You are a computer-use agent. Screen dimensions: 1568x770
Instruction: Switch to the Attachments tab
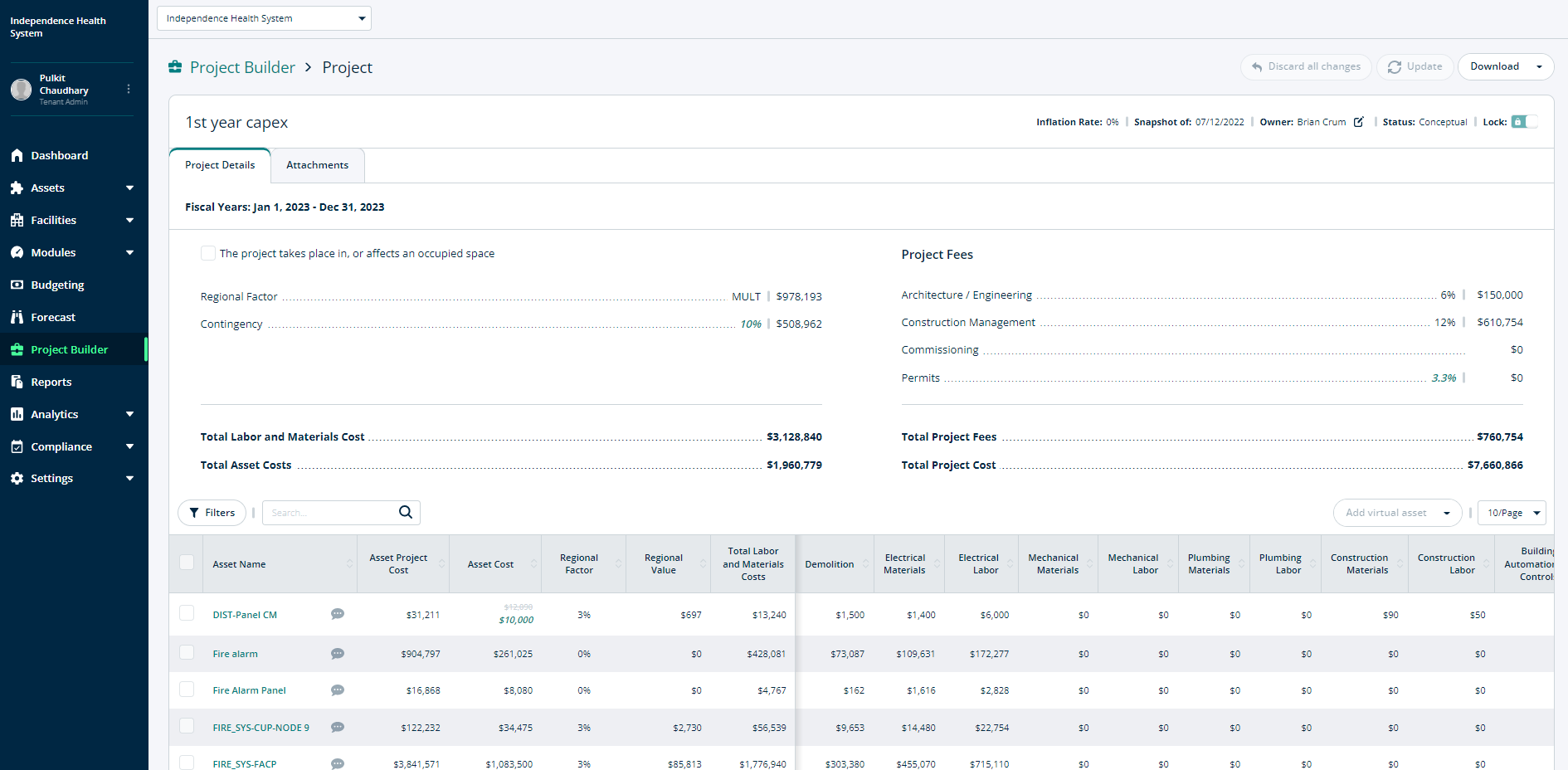(x=317, y=164)
